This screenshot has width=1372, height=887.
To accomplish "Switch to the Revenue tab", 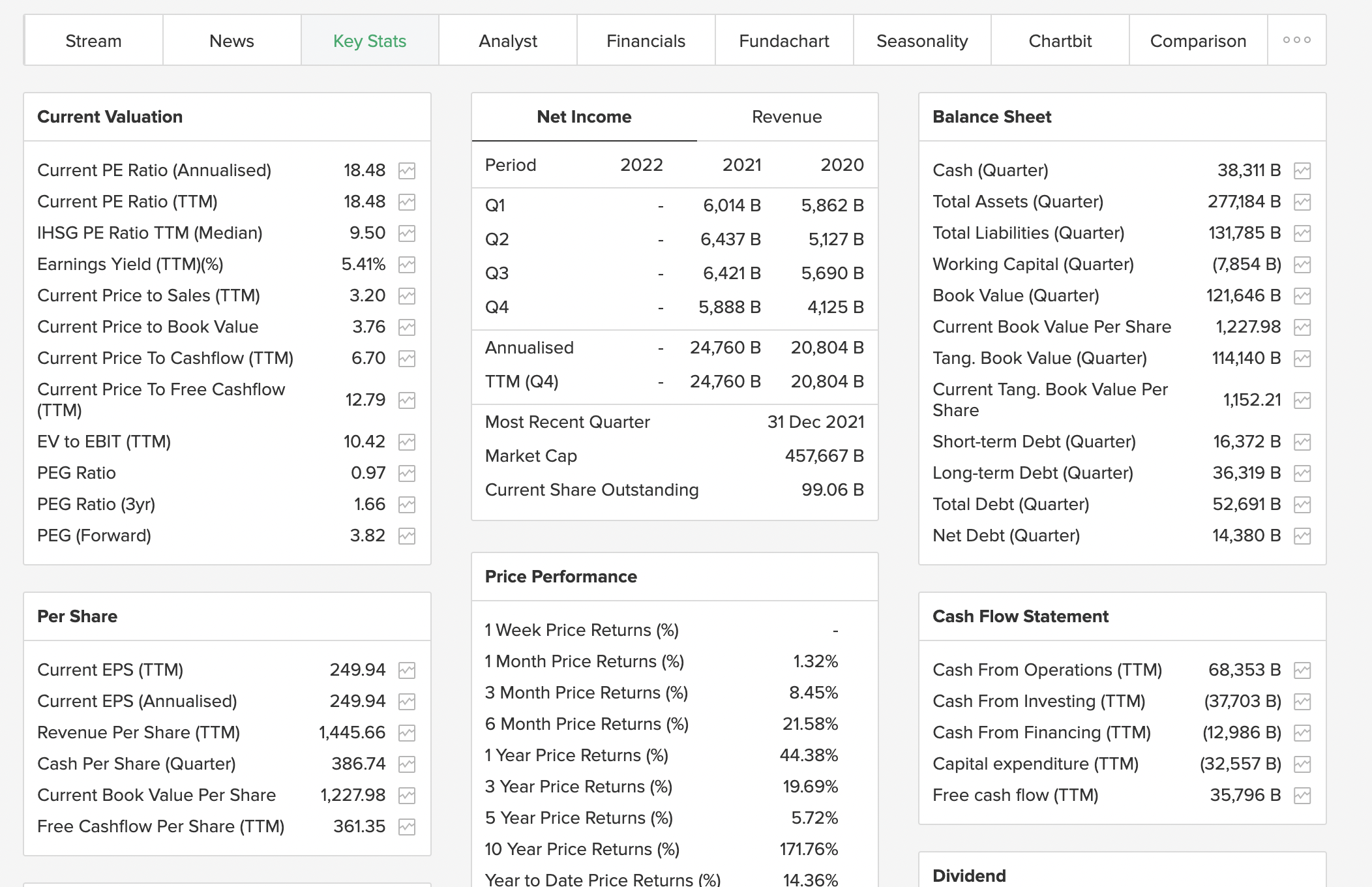I will tap(786, 117).
